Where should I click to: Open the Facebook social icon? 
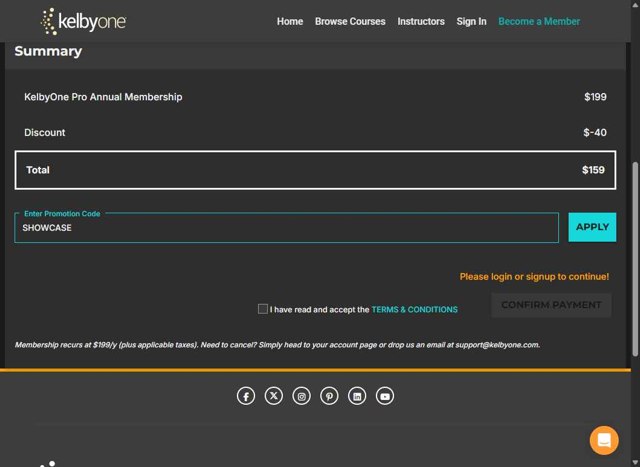click(246, 396)
